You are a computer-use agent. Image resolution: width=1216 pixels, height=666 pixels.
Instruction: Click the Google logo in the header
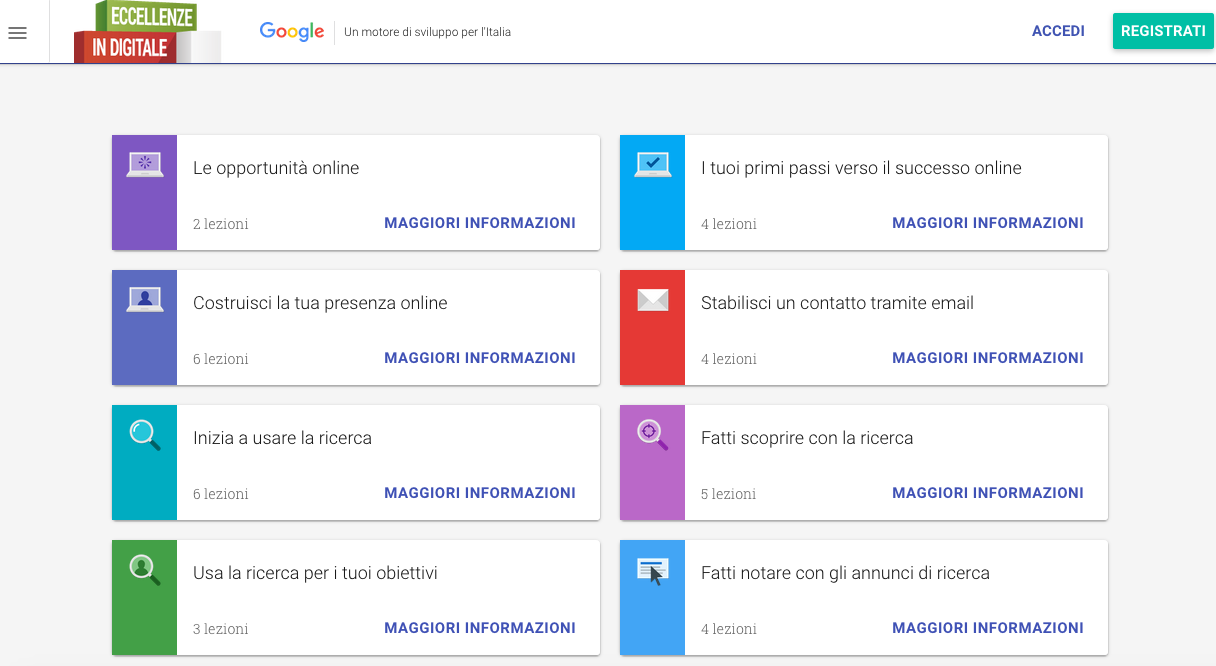[x=291, y=32]
